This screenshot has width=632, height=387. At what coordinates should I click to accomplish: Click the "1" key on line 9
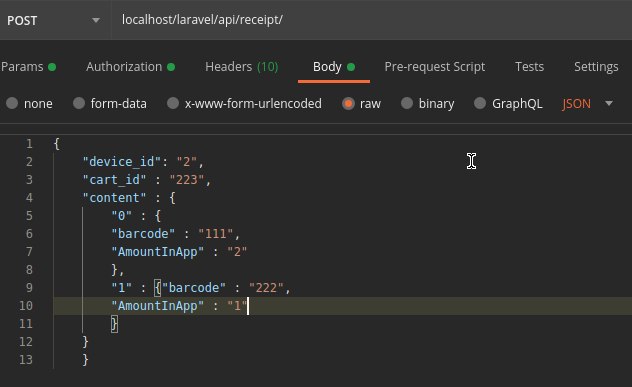coord(121,287)
